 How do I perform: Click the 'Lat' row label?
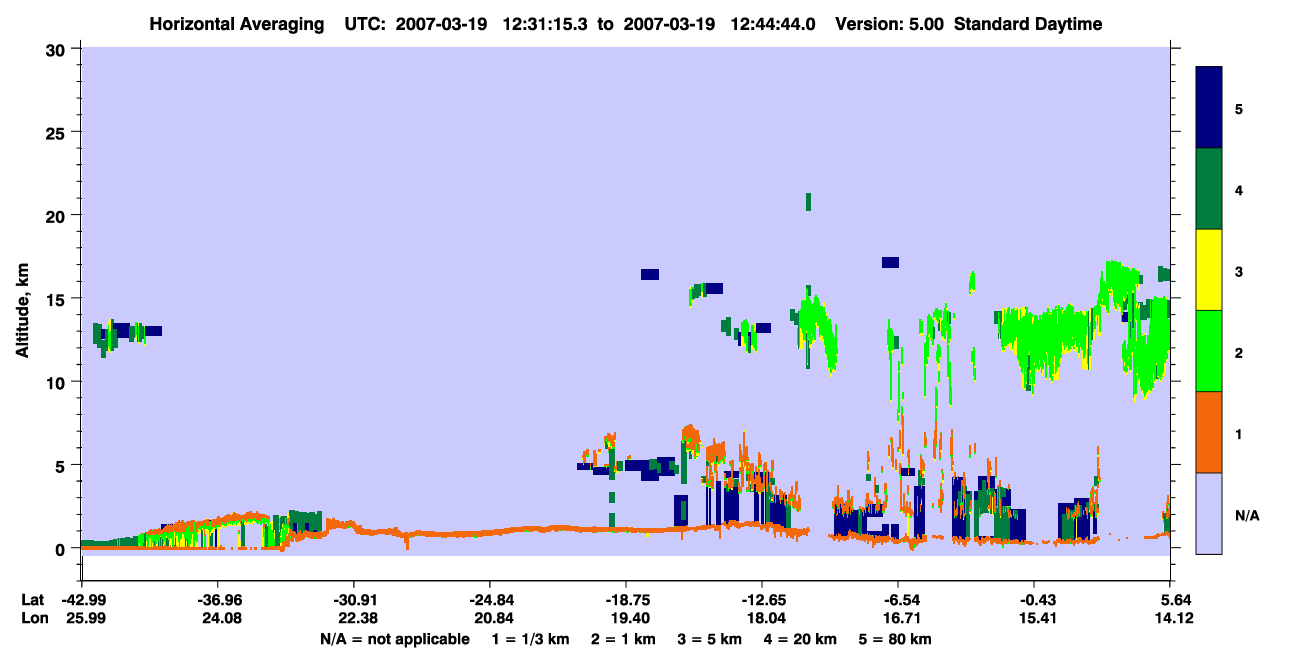coord(32,599)
